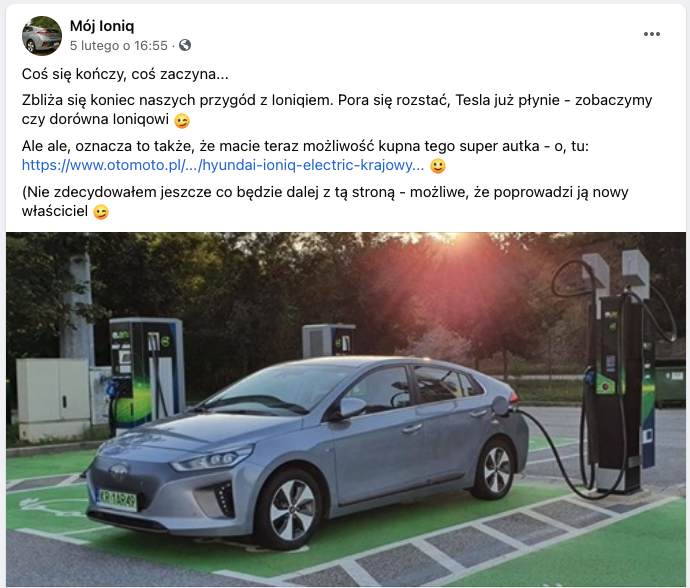Click the winking emoji after 'właściciel'
This screenshot has width=690, height=588.
point(101,212)
